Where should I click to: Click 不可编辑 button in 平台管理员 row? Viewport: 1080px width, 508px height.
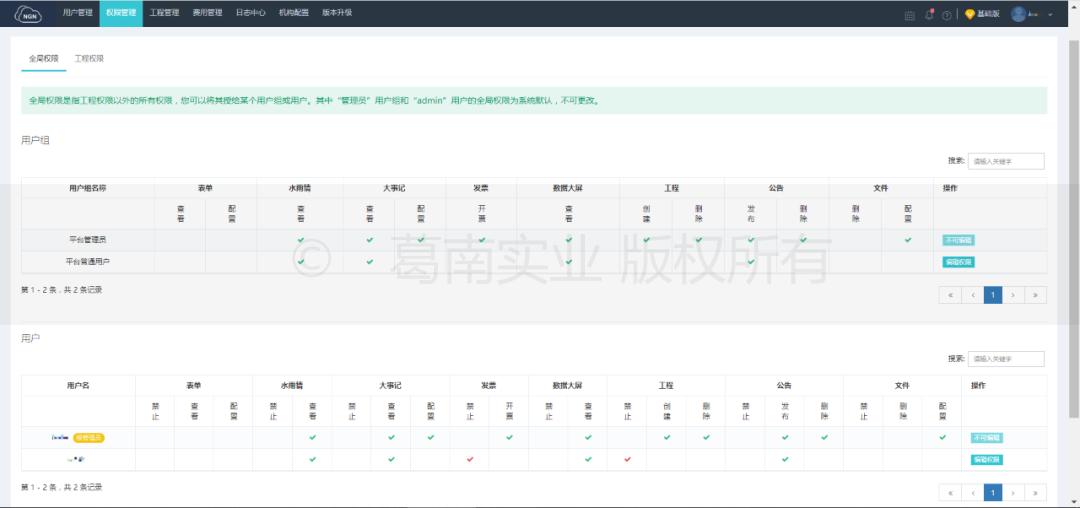coord(958,240)
